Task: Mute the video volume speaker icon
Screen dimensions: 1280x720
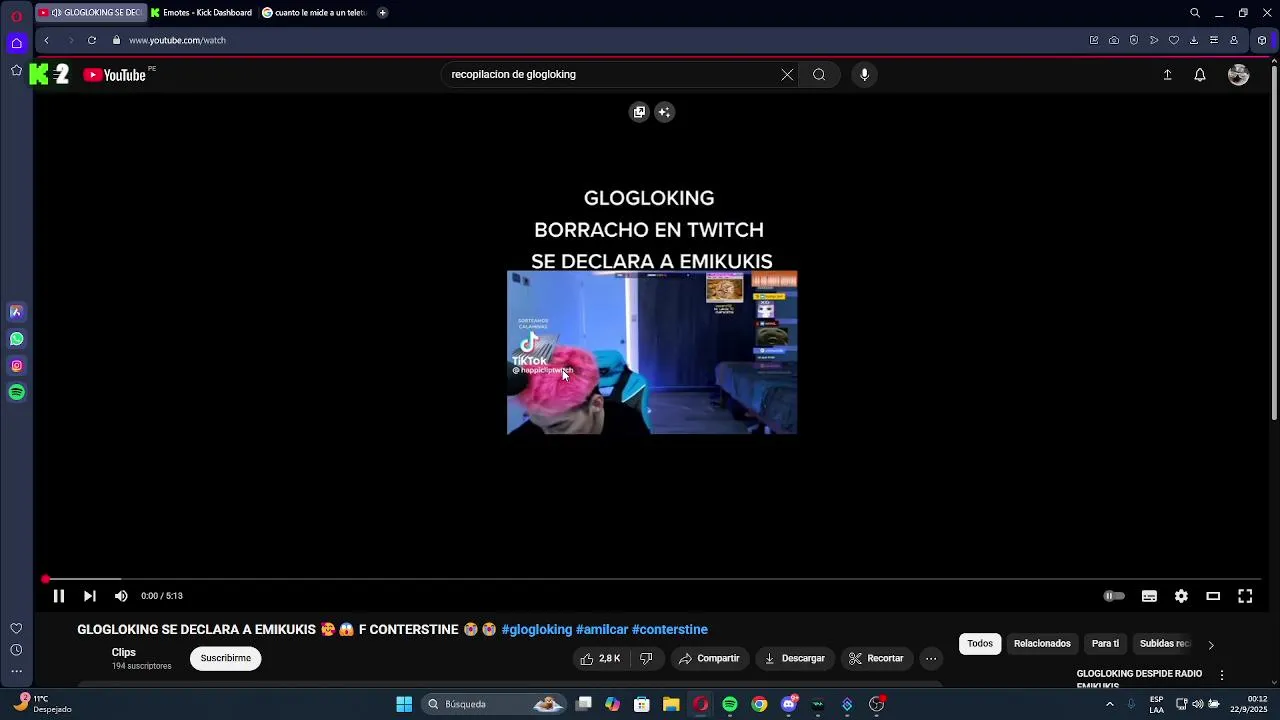Action: pos(121,596)
